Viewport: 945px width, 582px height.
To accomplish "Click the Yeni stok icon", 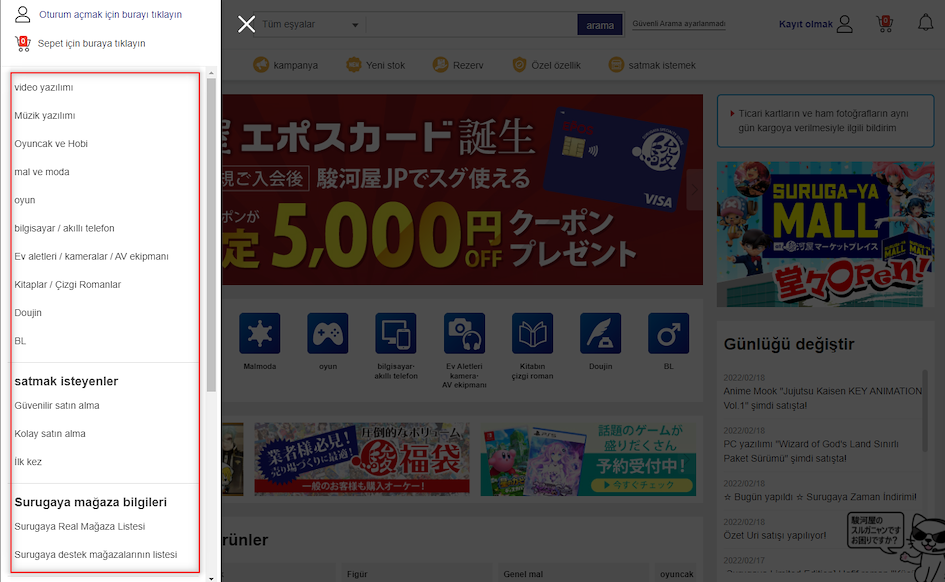I will pos(354,64).
